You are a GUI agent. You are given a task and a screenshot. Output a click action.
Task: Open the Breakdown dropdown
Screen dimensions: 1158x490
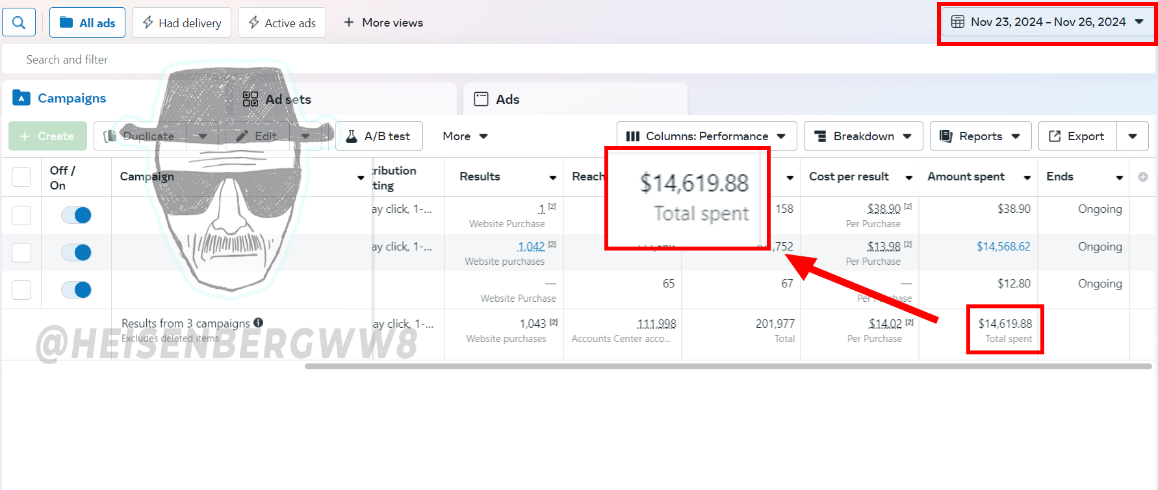coord(863,136)
